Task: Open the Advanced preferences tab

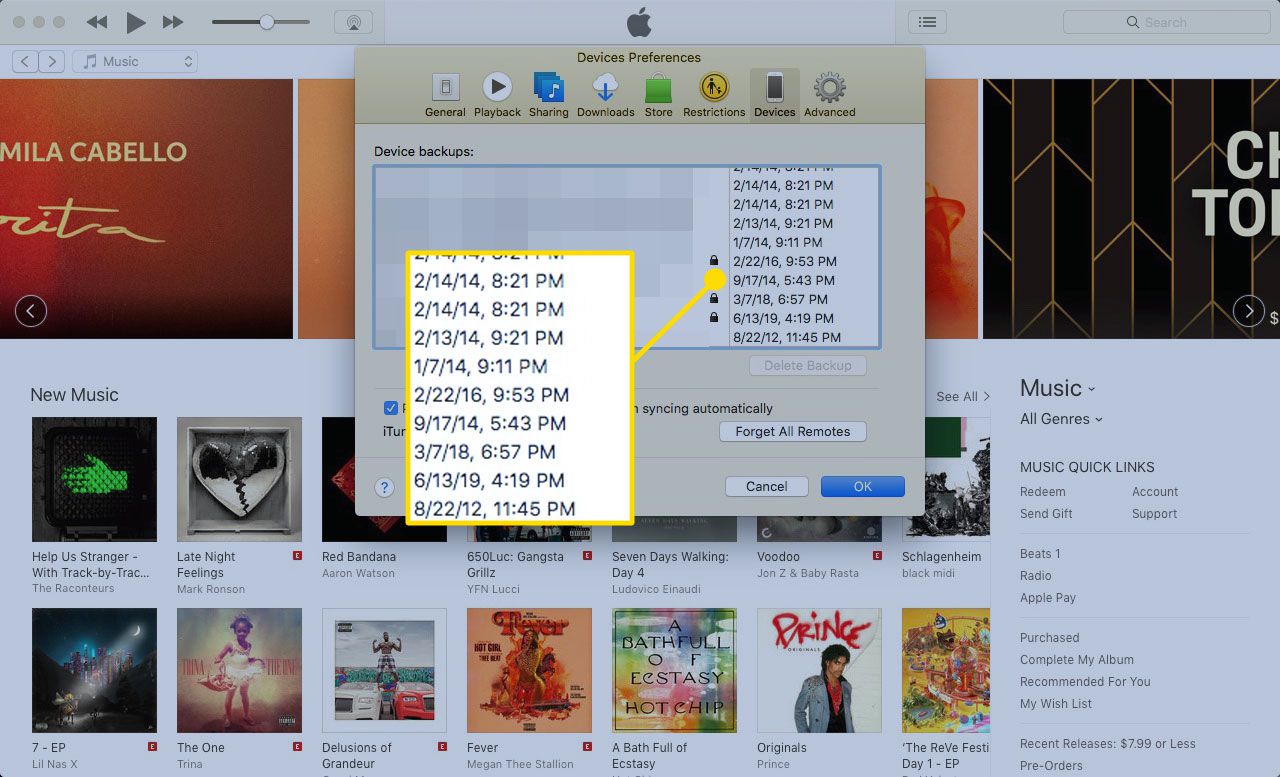Action: pos(830,95)
